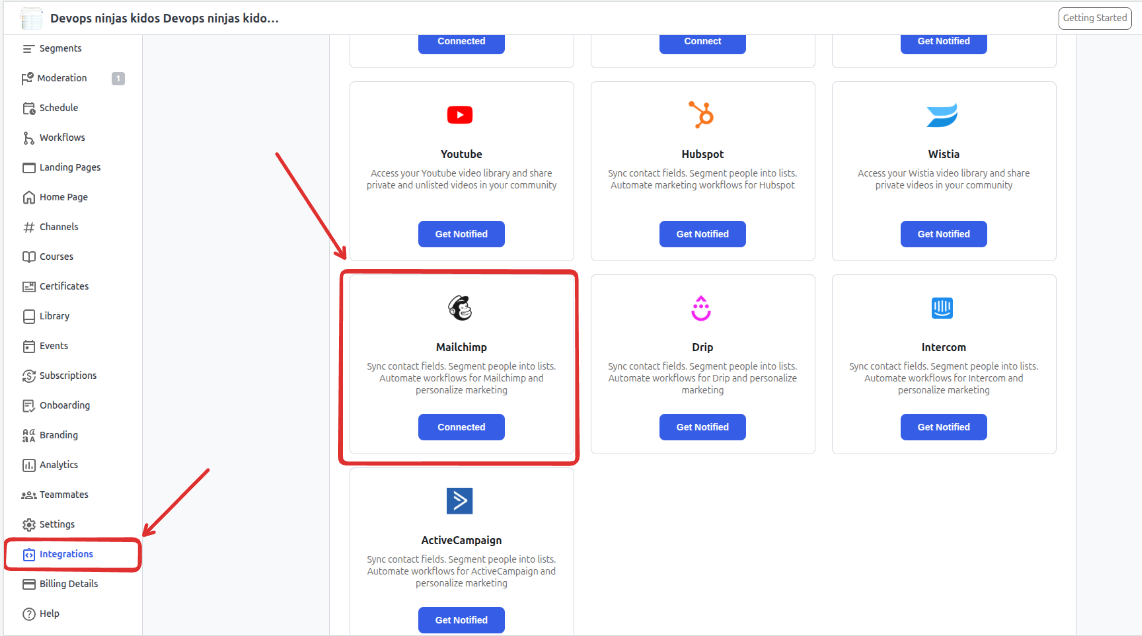Click the Youtube logo icon

pyautogui.click(x=460, y=115)
